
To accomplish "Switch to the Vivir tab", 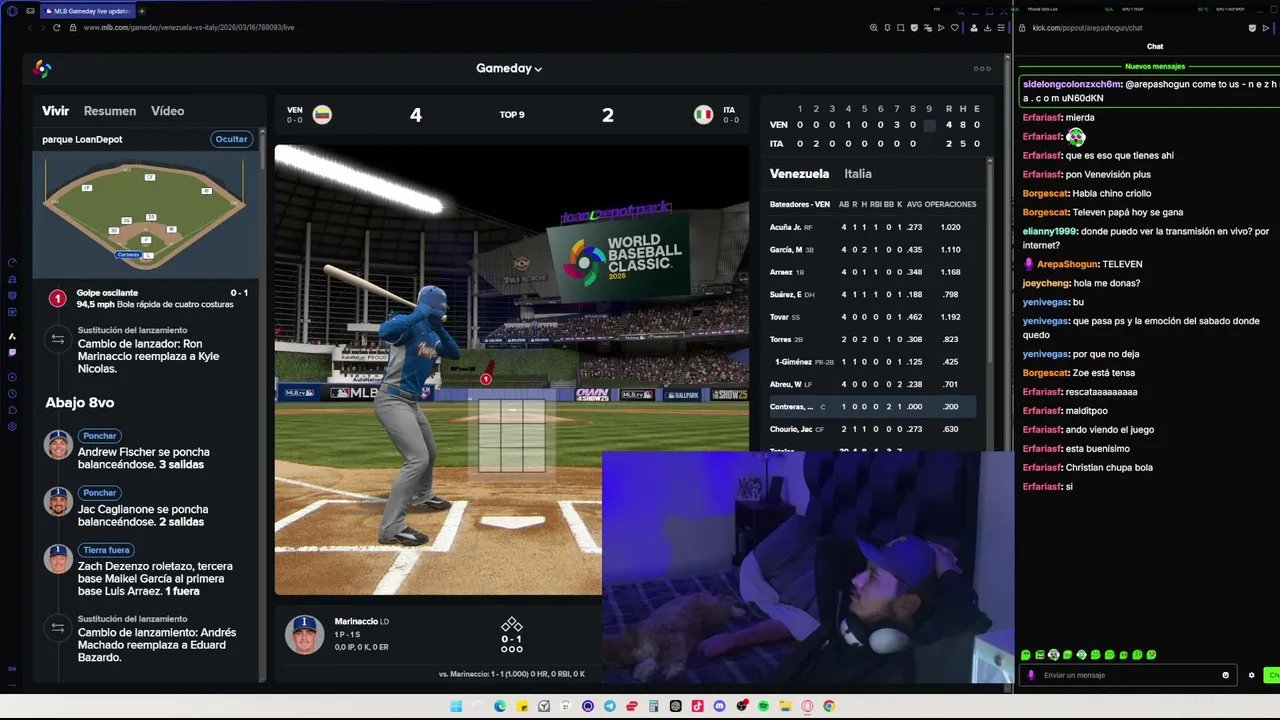I will tap(55, 111).
